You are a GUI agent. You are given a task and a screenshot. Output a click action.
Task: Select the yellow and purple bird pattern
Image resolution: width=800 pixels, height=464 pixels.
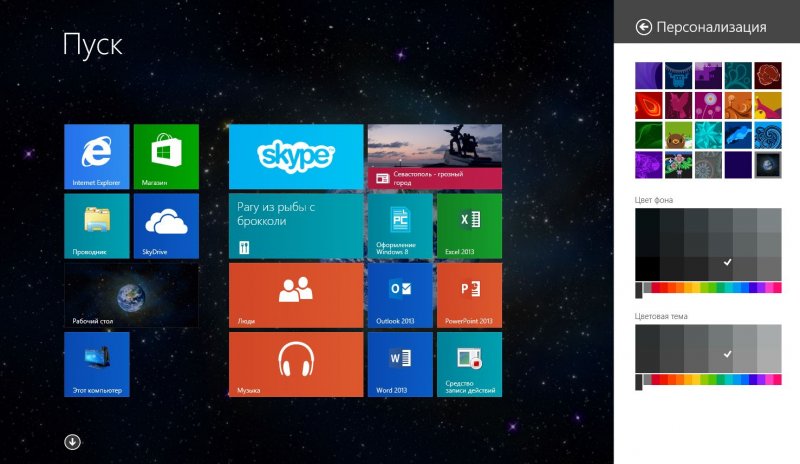click(x=768, y=105)
